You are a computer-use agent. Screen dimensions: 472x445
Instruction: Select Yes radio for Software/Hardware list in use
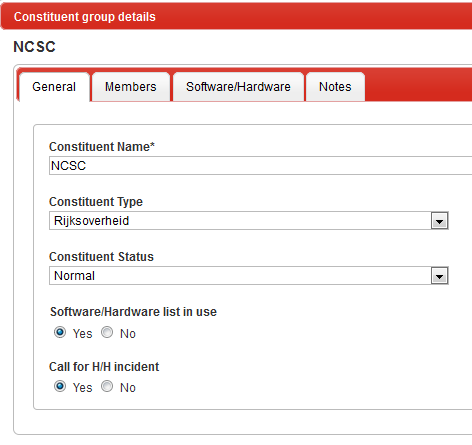pyautogui.click(x=60, y=332)
